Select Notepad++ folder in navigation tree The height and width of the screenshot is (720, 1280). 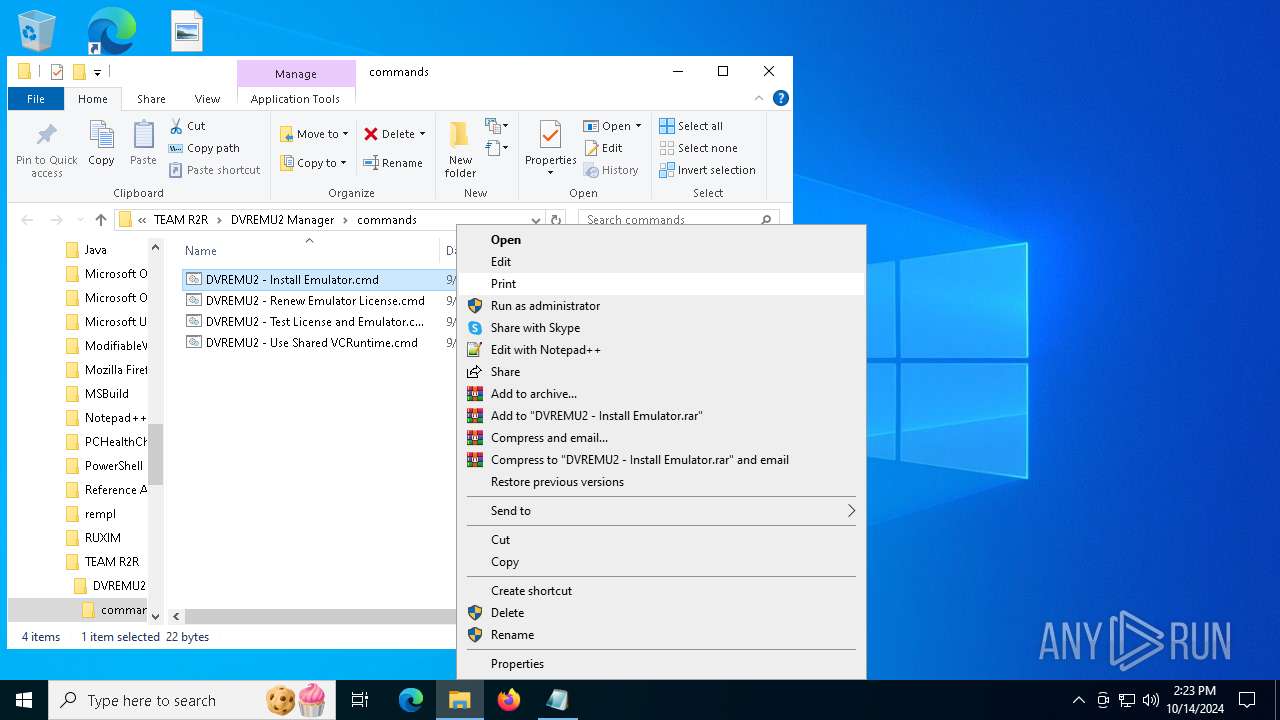(x=106, y=418)
